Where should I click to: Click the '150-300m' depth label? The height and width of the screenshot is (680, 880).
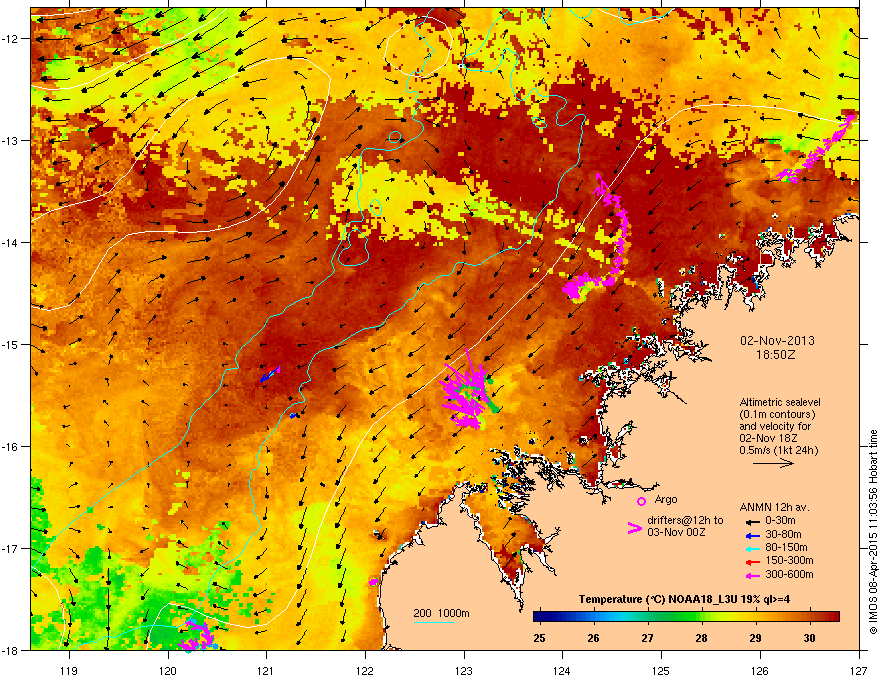point(789,560)
